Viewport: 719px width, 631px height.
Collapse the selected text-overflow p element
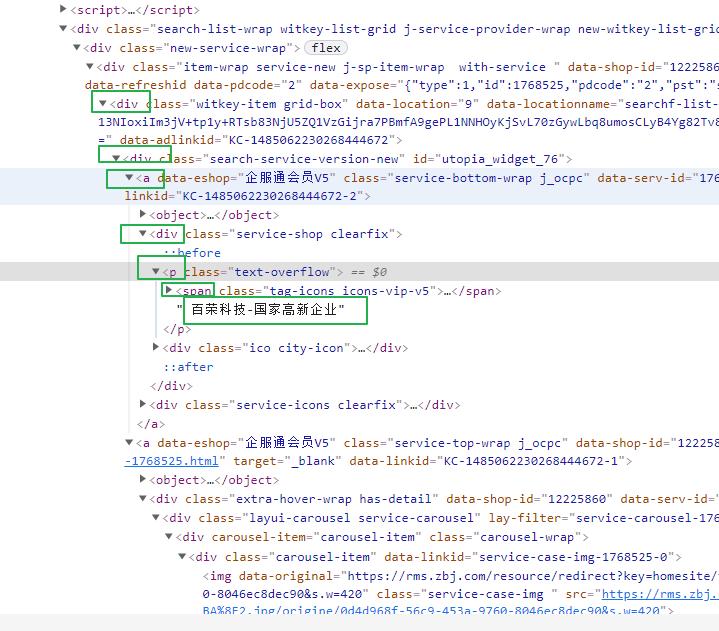point(156,271)
